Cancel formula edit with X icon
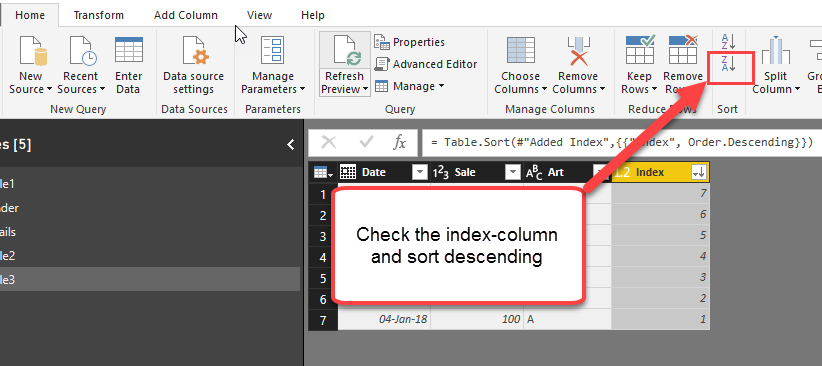The height and width of the screenshot is (366, 822). click(x=329, y=142)
